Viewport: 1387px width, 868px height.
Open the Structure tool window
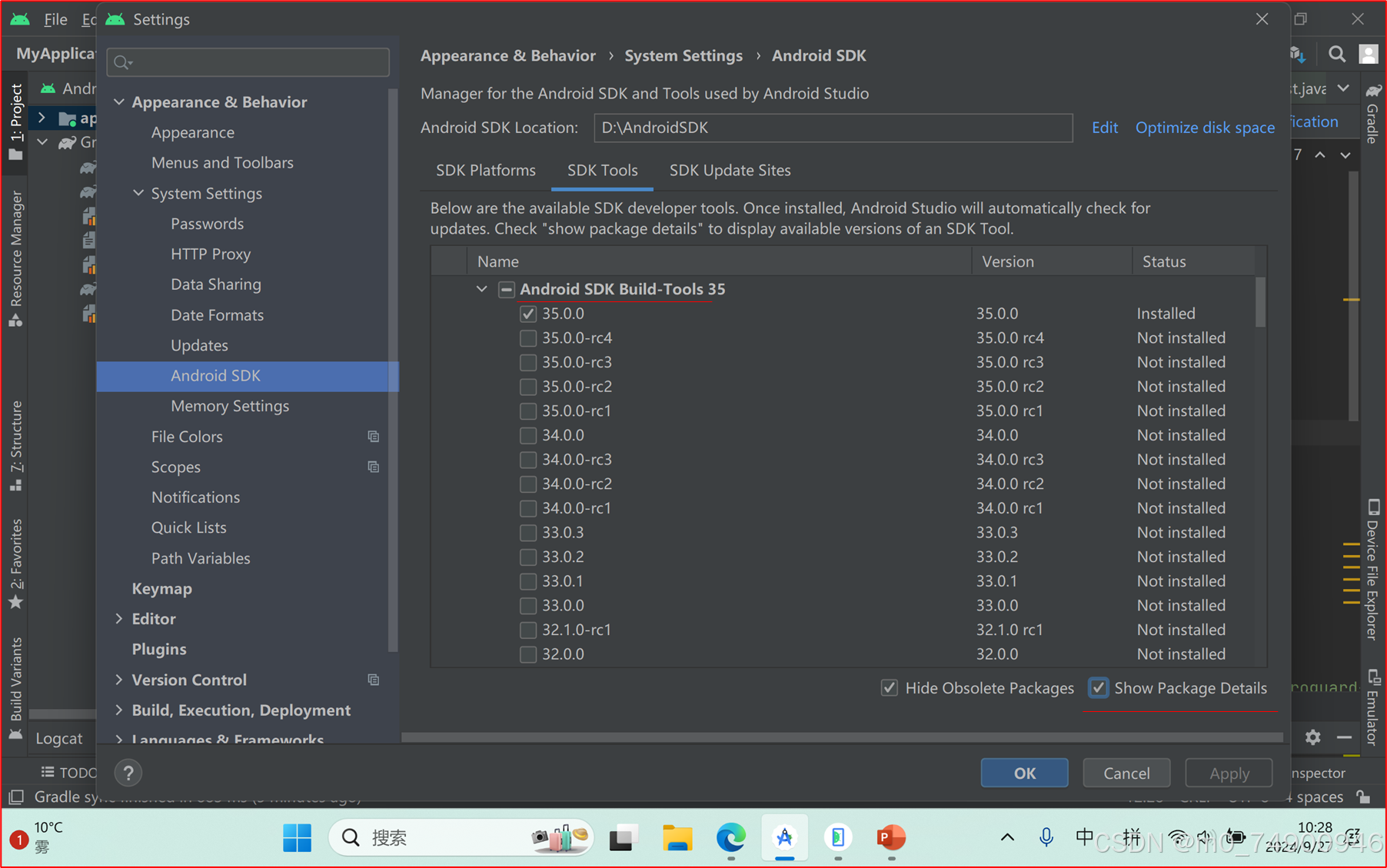pos(15,442)
